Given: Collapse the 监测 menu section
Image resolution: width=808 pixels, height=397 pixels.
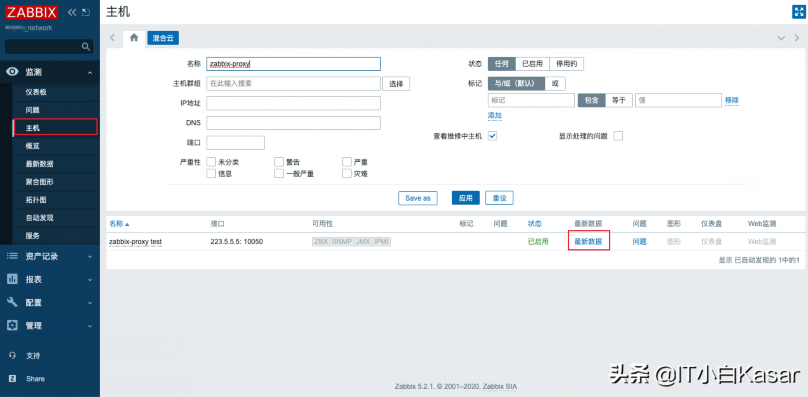Looking at the screenshot, I should click(90, 73).
